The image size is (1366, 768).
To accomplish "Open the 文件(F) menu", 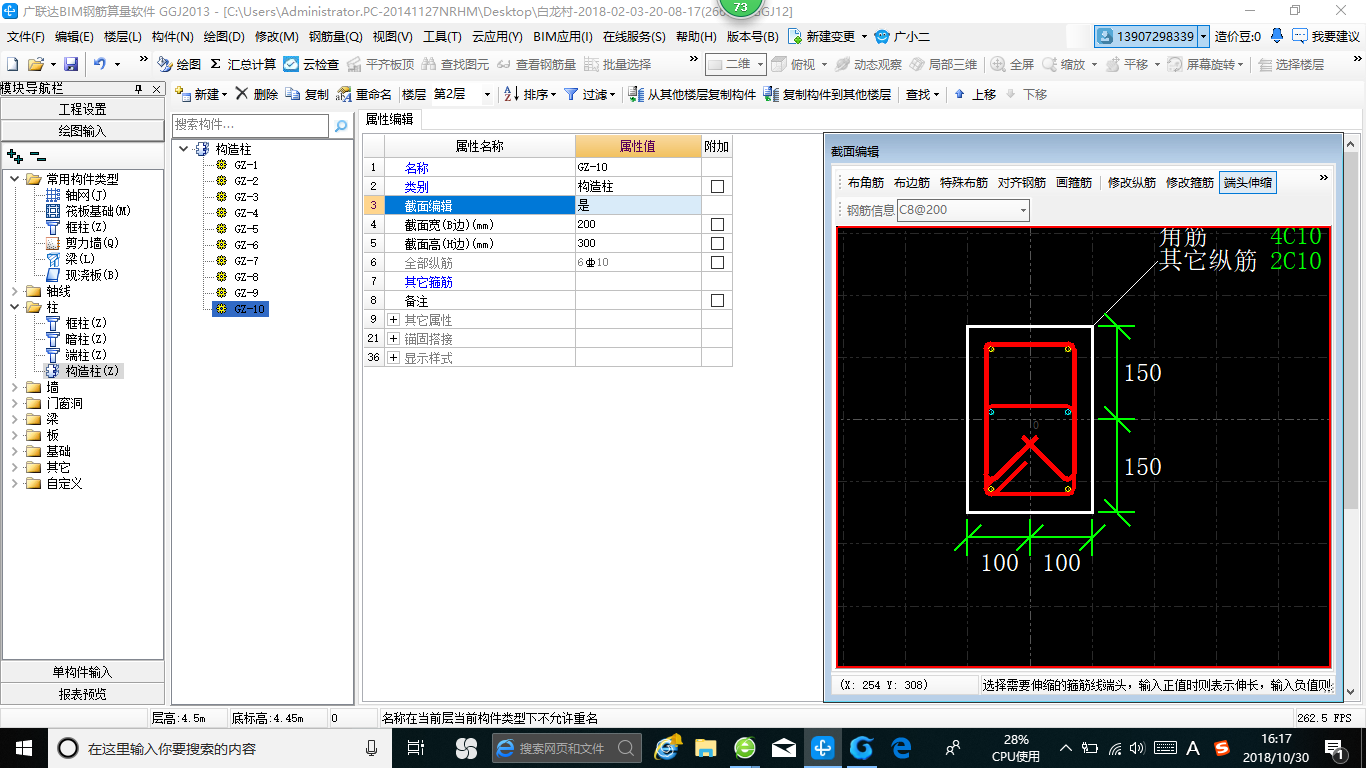I will coord(26,36).
